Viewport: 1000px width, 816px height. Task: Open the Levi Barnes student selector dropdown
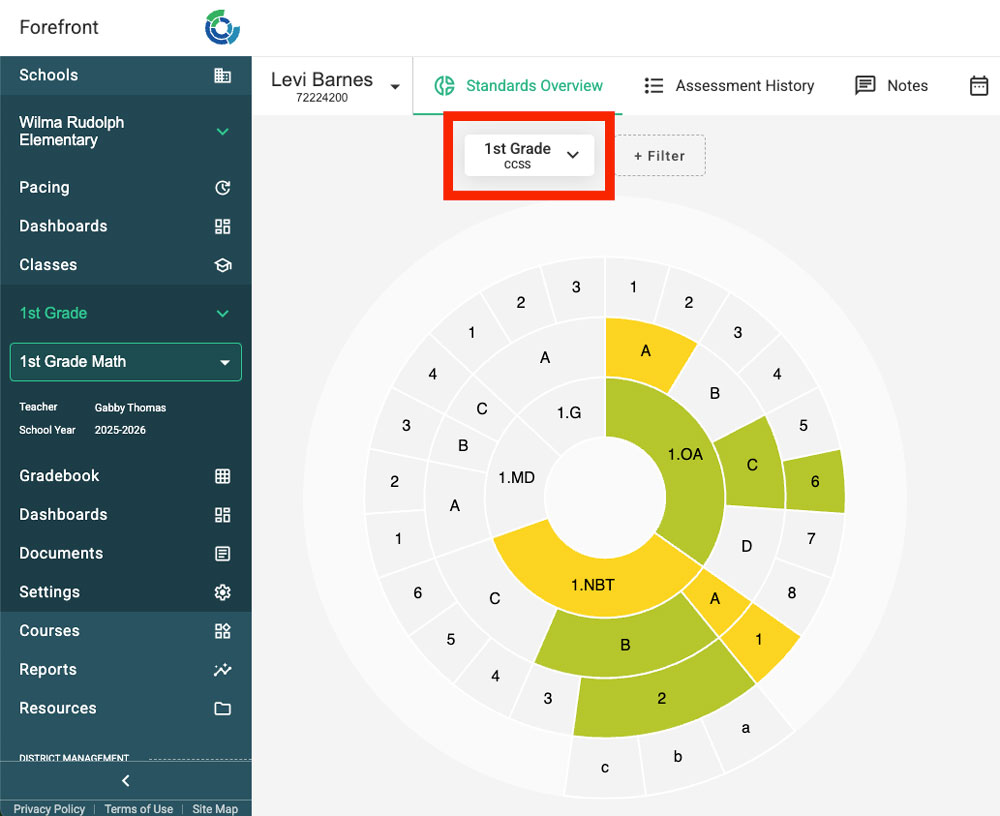(x=394, y=87)
